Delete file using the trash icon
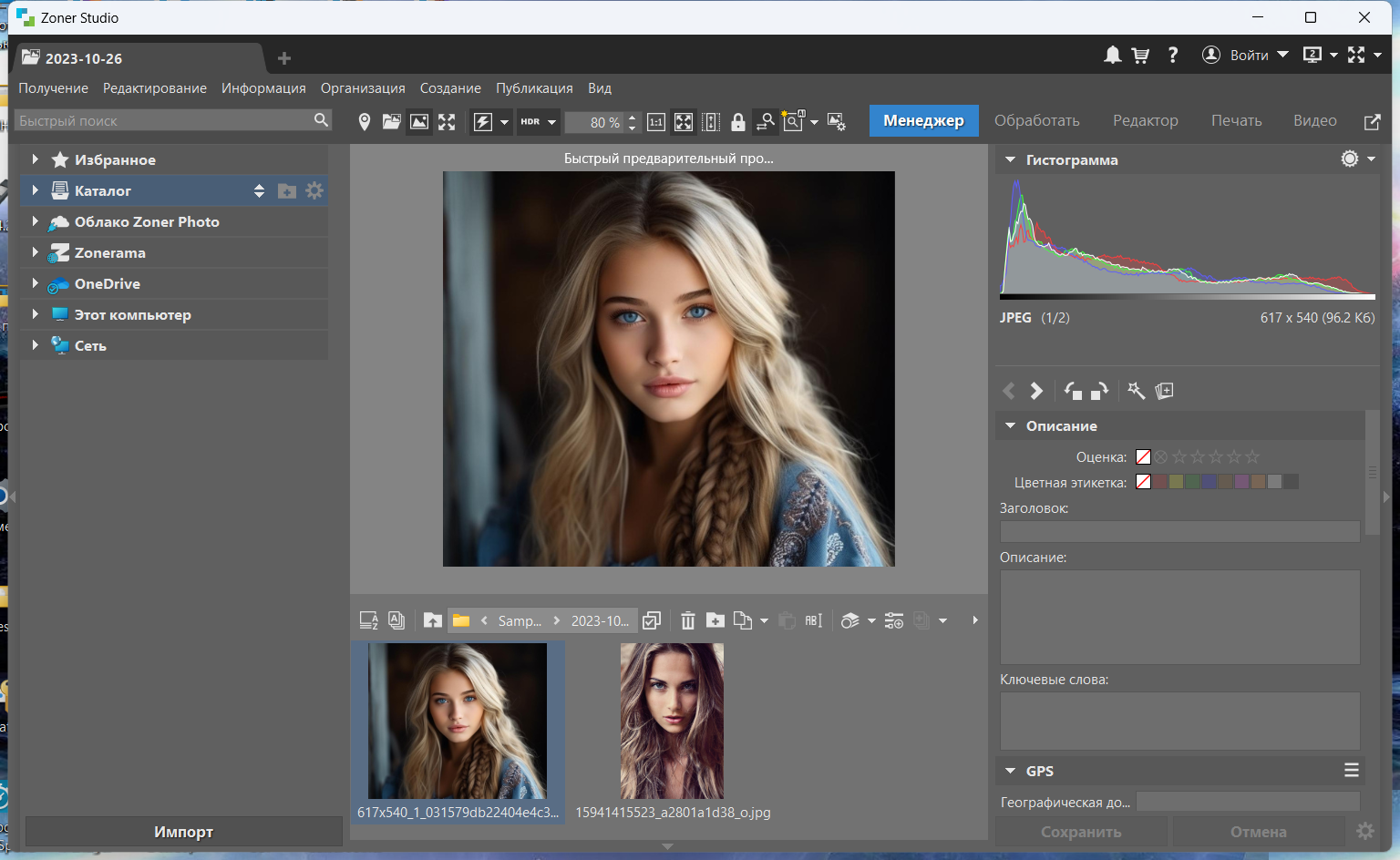Image resolution: width=1400 pixels, height=860 pixels. [688, 620]
